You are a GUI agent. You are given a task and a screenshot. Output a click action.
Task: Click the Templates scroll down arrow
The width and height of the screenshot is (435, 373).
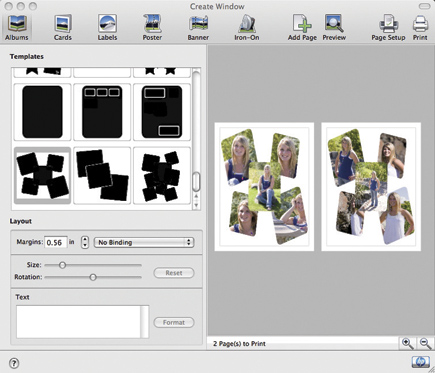tap(196, 205)
